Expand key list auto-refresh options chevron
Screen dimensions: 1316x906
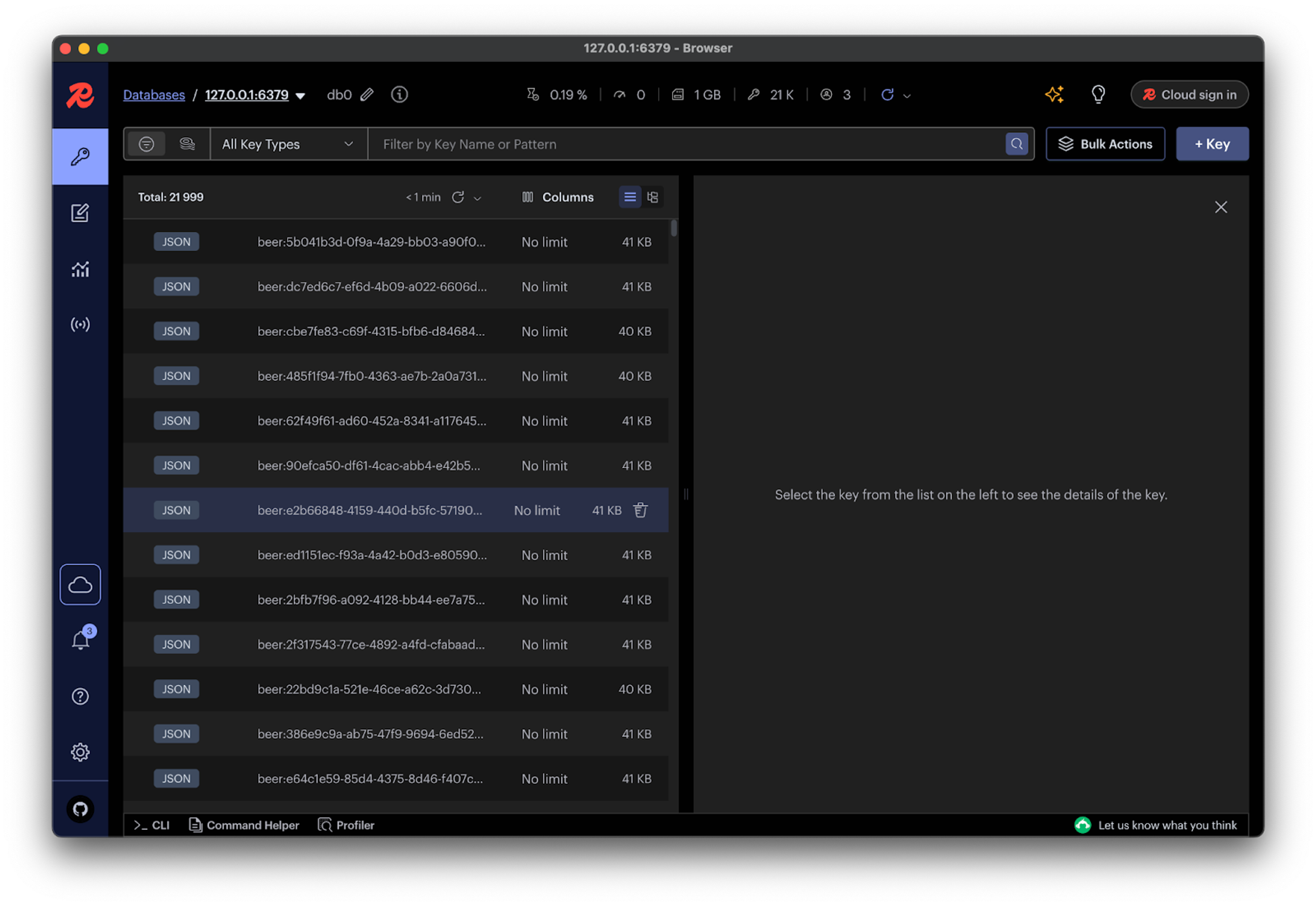477,198
